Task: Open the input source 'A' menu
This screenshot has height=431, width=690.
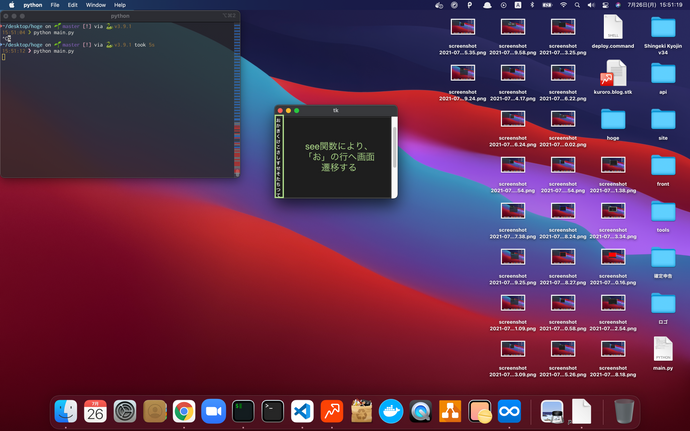Action: 518,5
